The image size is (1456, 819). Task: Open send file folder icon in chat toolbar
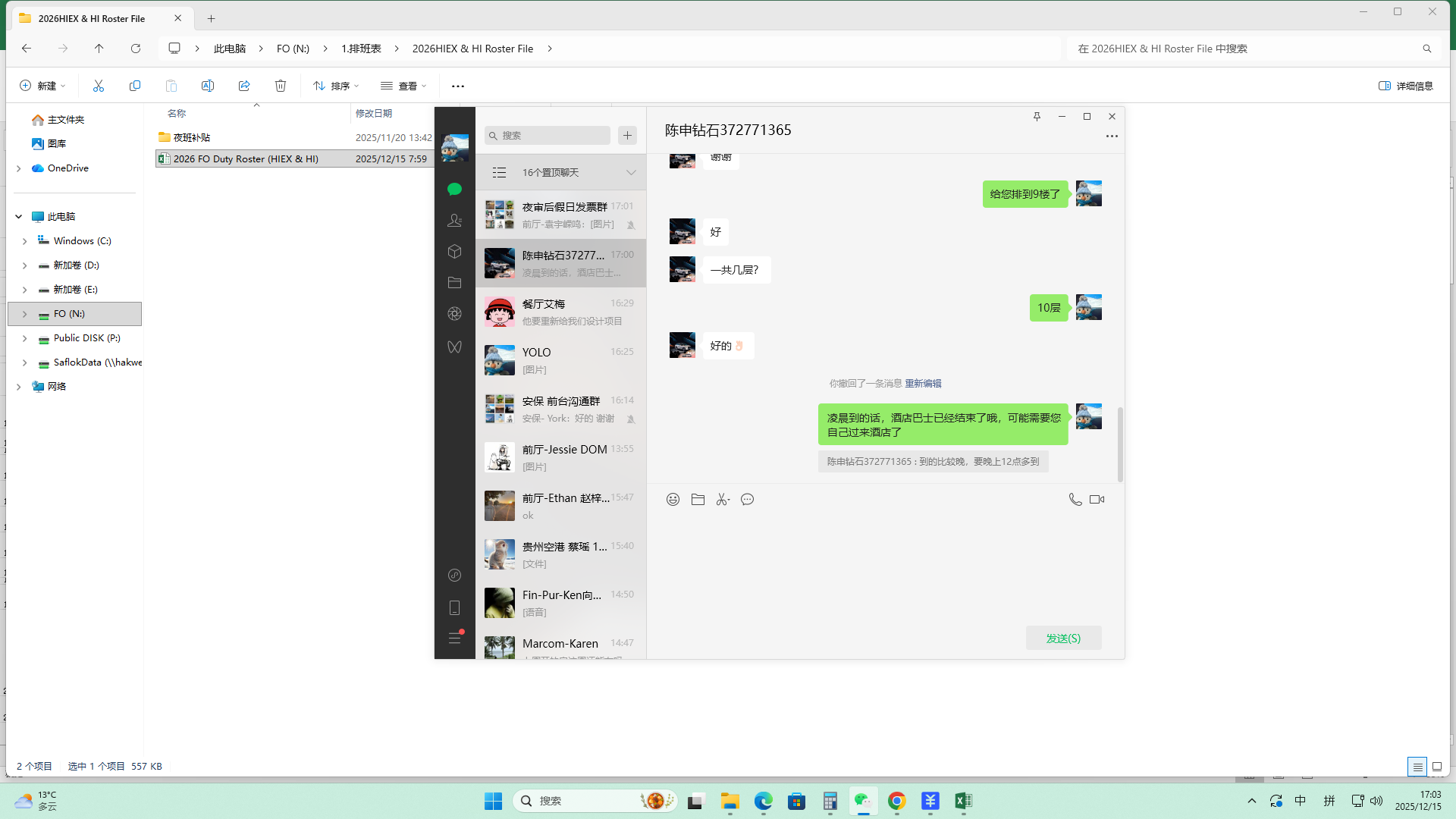[698, 499]
